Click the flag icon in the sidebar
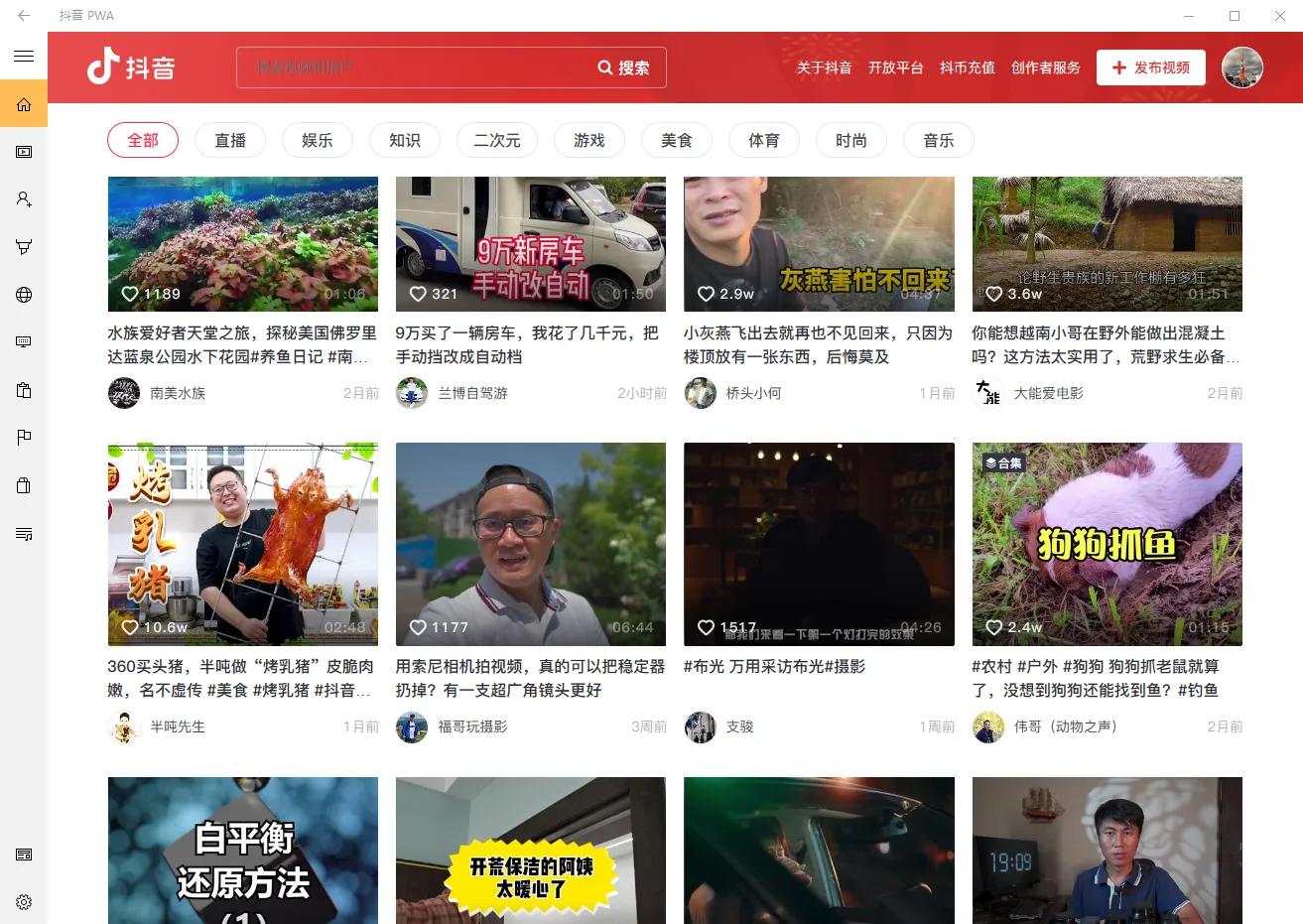 point(23,438)
